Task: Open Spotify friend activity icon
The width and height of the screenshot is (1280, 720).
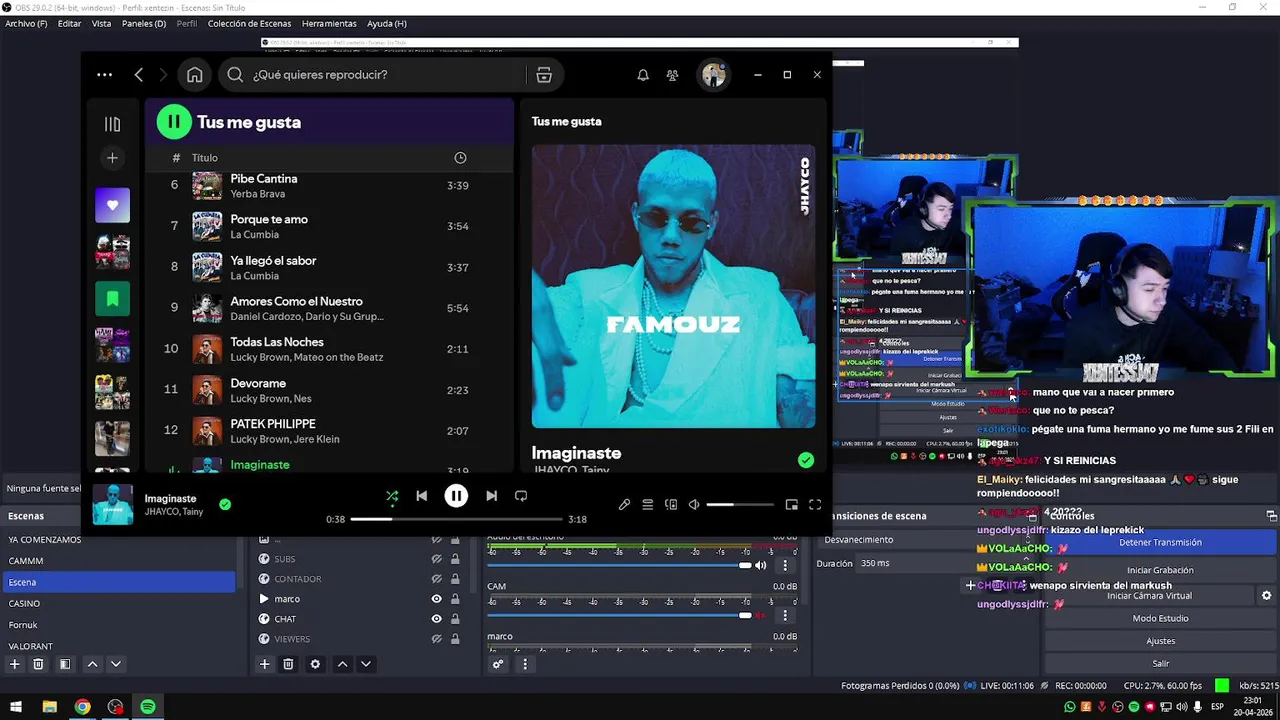Action: tap(673, 75)
